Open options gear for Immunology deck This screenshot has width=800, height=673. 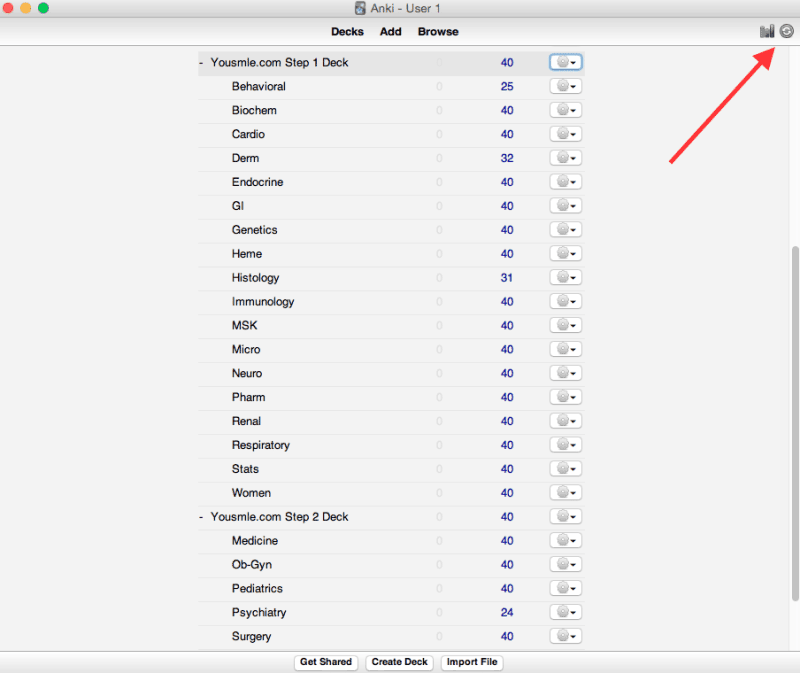coord(566,302)
